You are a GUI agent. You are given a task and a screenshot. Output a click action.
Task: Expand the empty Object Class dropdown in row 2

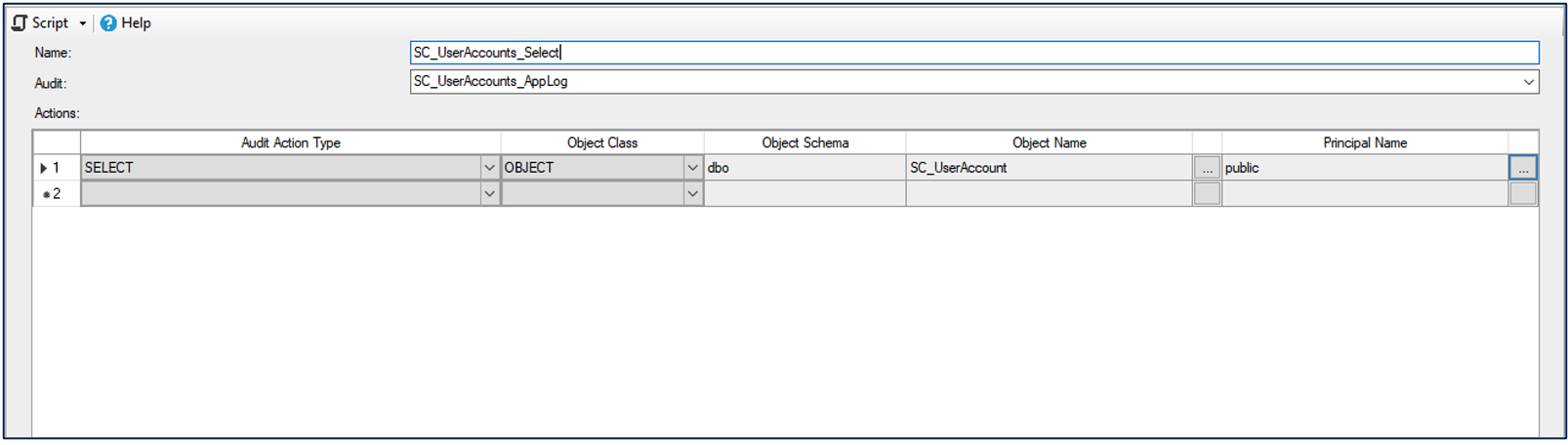[x=692, y=194]
